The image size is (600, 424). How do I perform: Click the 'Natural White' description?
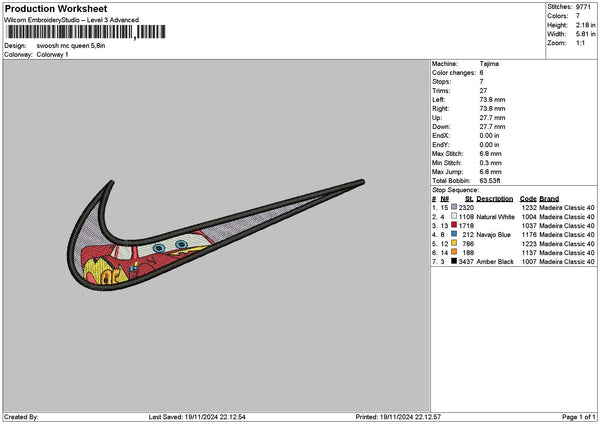[x=496, y=217]
